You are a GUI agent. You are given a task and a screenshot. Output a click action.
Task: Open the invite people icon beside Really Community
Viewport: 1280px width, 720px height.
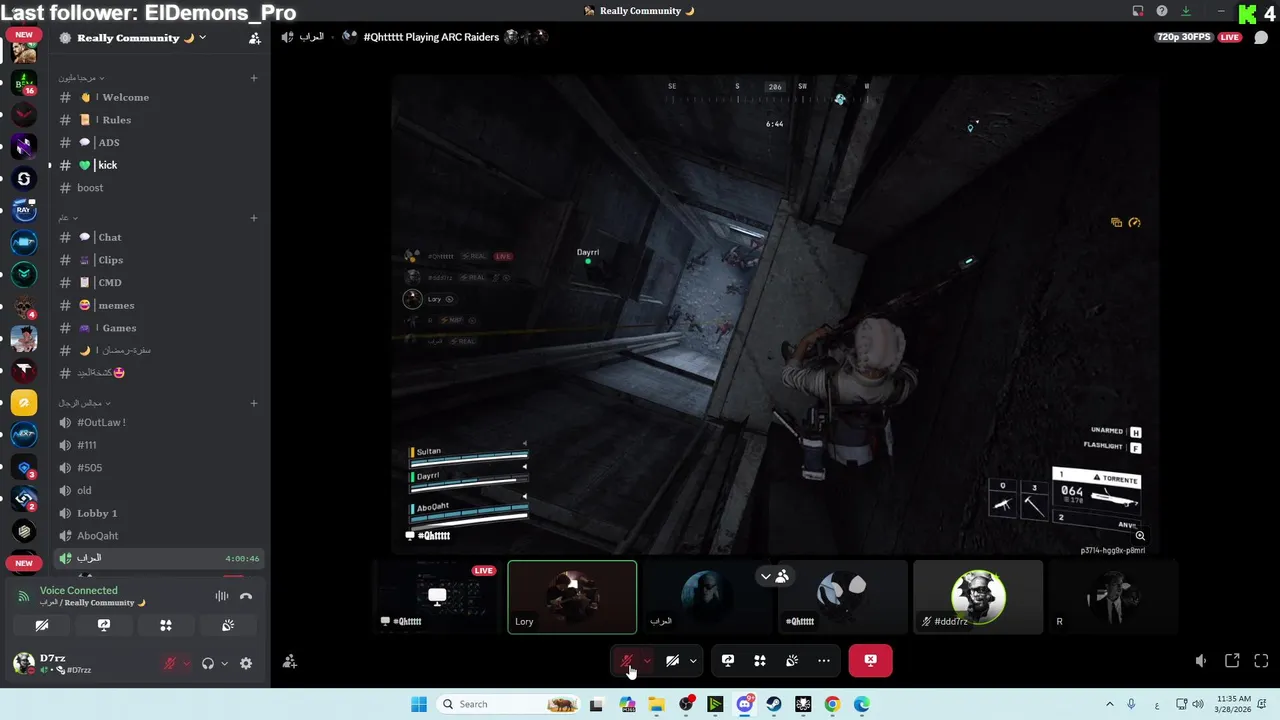click(254, 38)
